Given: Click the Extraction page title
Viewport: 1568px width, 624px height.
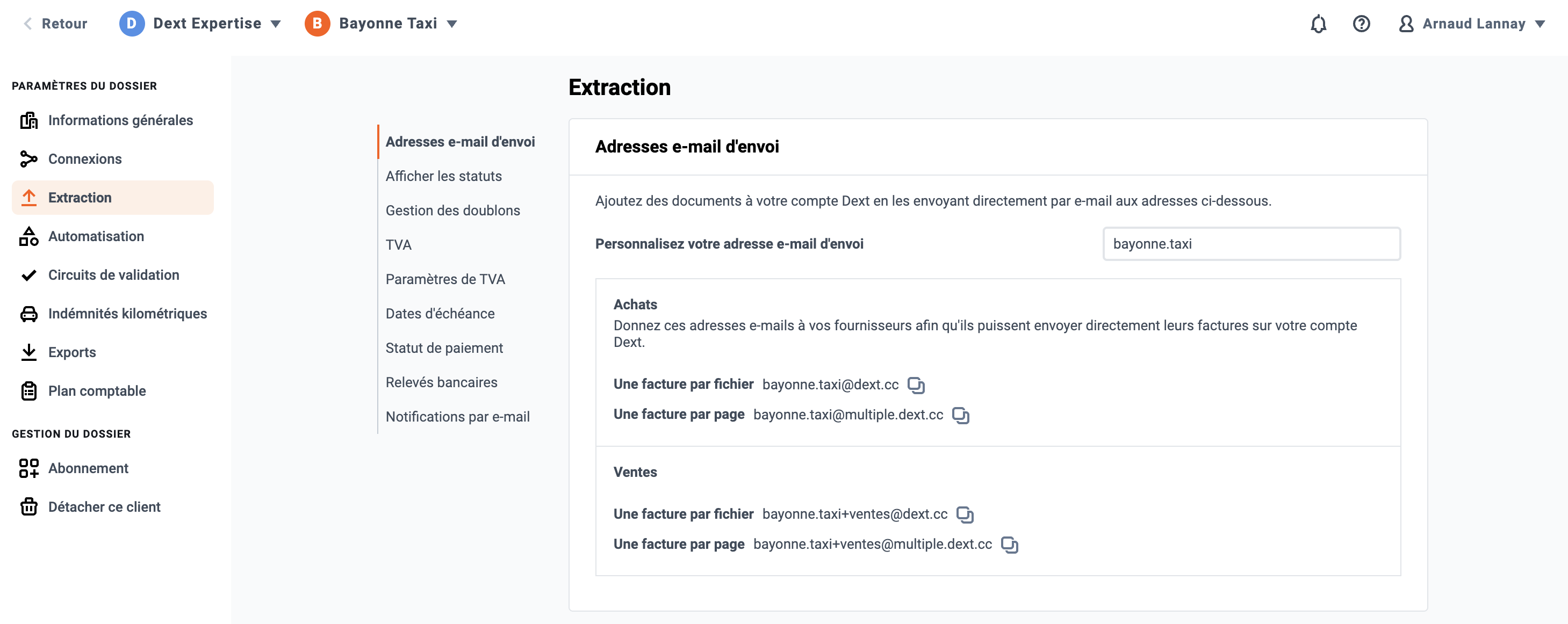Looking at the screenshot, I should click(x=619, y=88).
